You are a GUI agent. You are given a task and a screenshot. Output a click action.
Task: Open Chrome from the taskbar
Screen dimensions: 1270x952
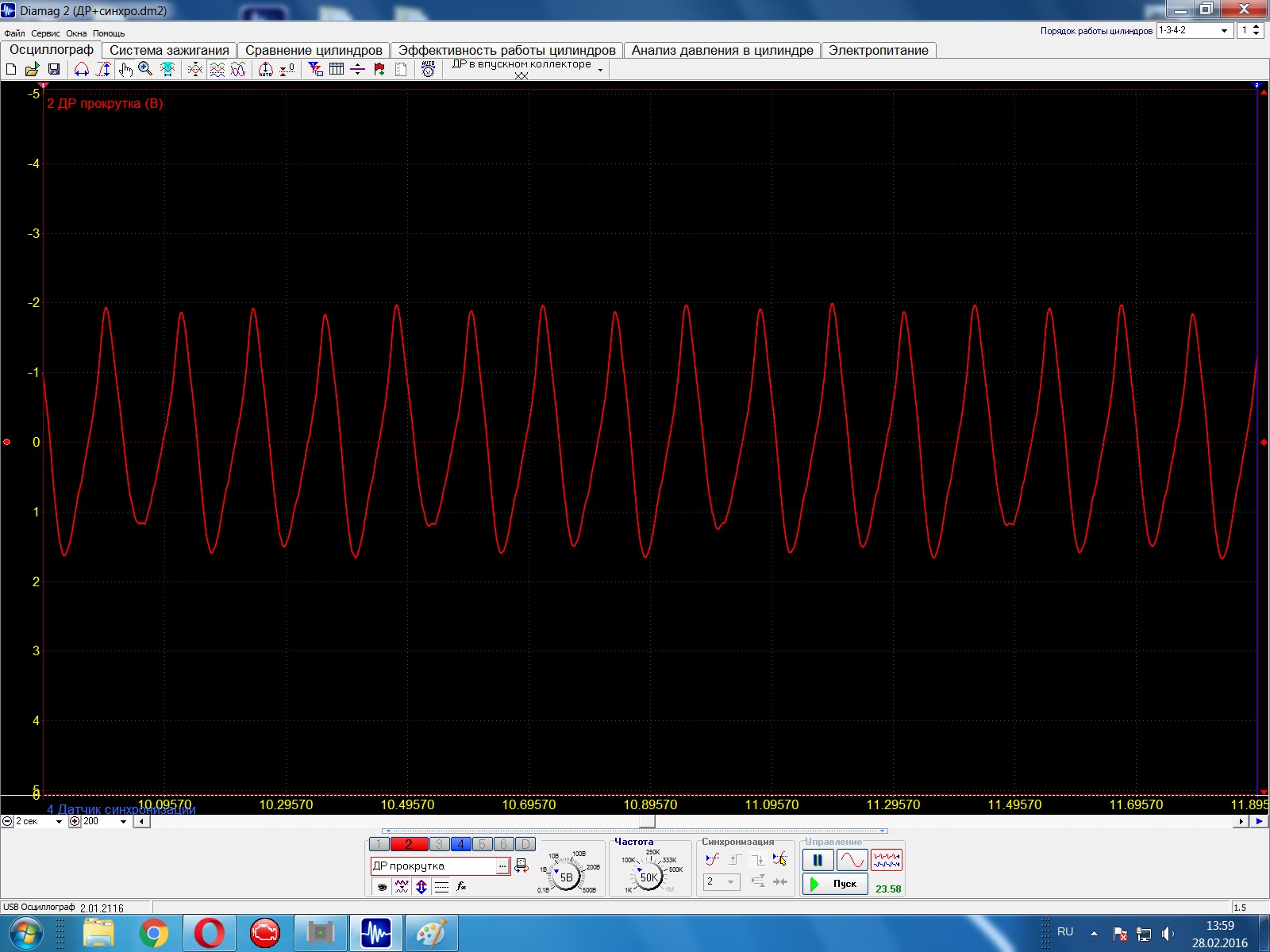(x=154, y=933)
